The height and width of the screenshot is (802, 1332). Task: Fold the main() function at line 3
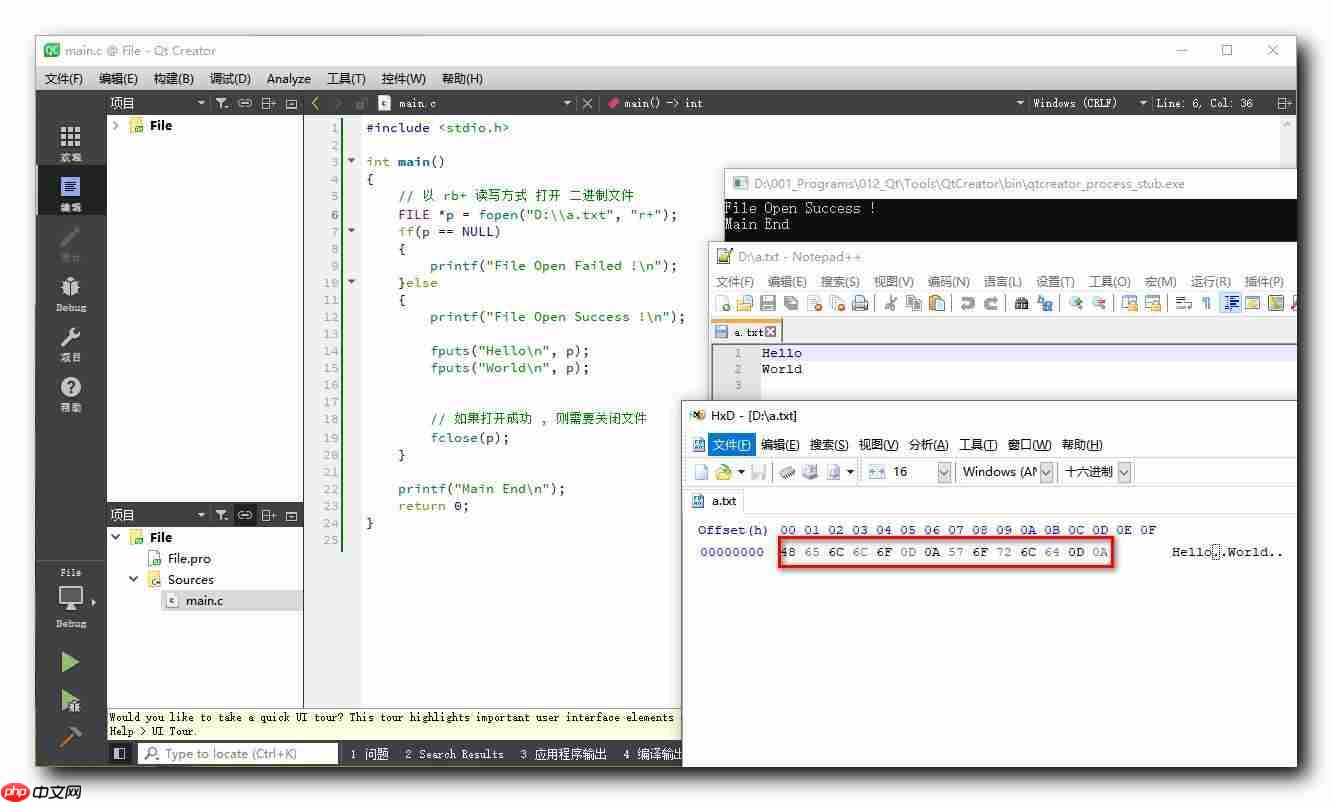coord(351,161)
